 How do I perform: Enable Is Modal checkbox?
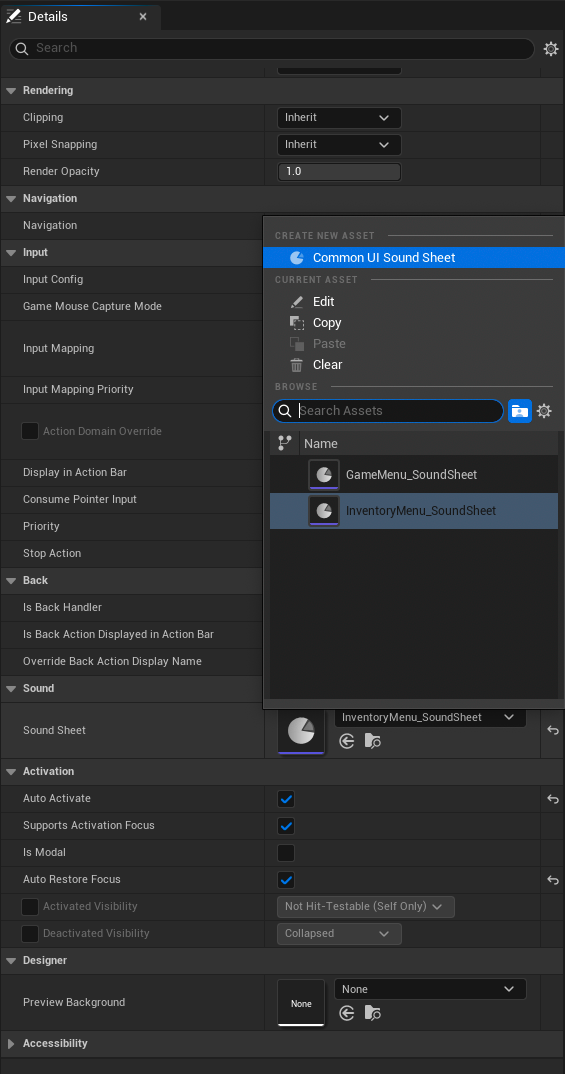[286, 853]
